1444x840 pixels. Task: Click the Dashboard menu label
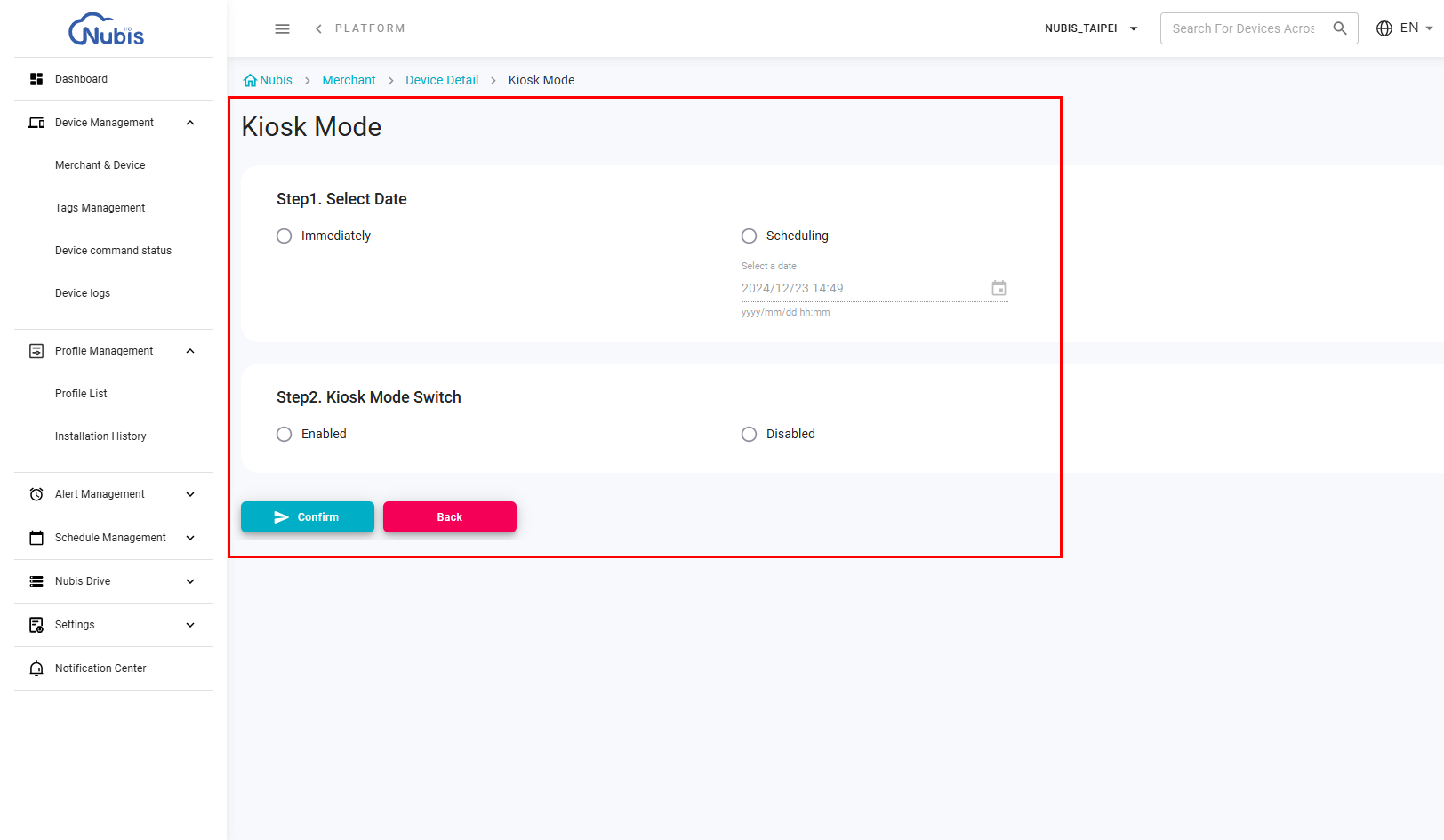(81, 79)
